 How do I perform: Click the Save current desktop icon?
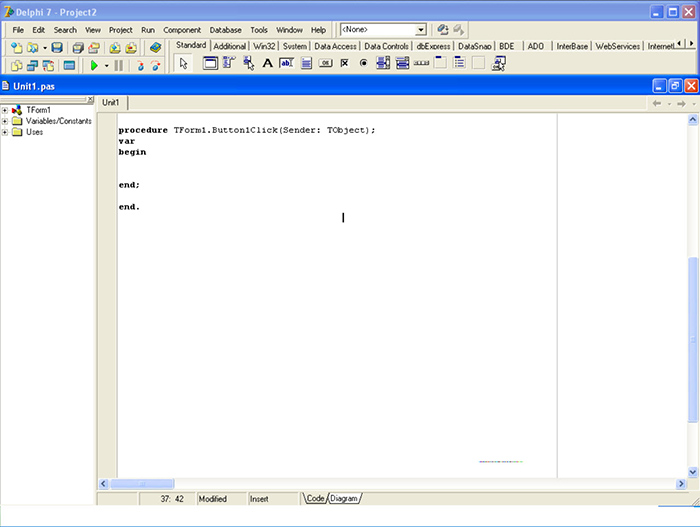pyautogui.click(x=443, y=30)
